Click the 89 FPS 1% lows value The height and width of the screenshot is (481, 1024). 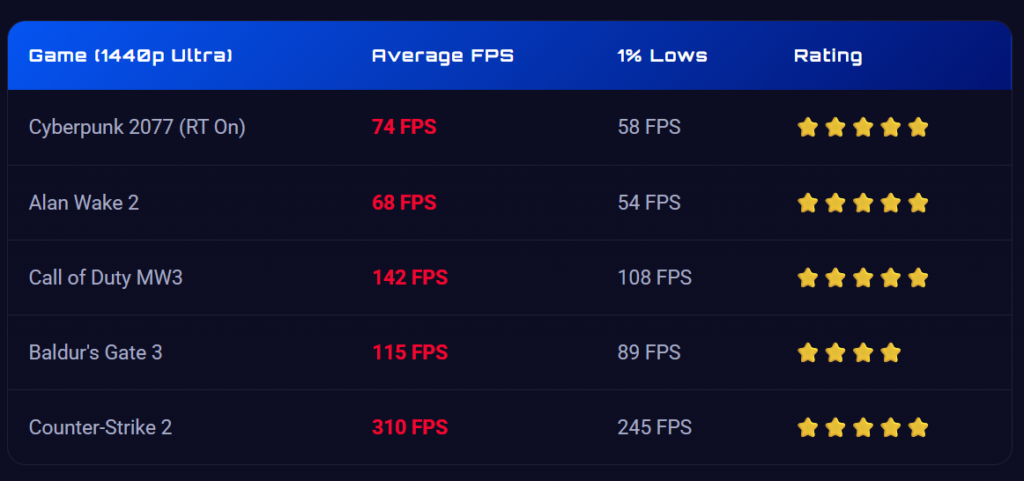[649, 353]
